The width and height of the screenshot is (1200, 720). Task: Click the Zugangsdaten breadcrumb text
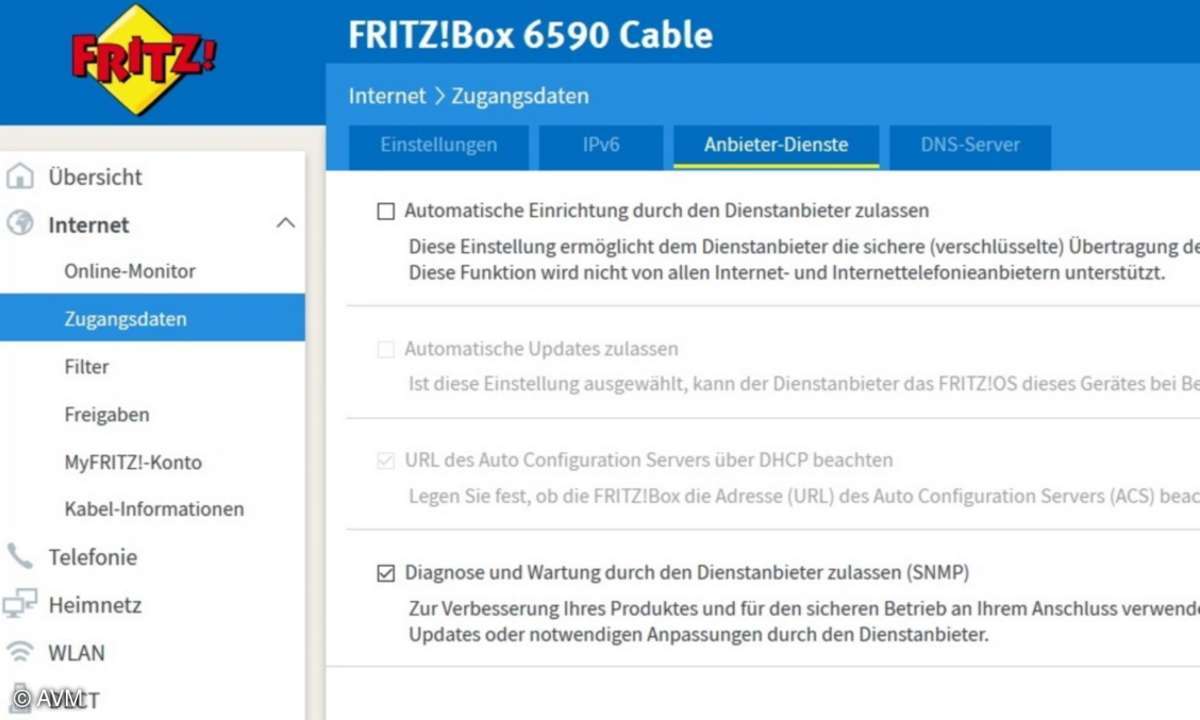[520, 96]
